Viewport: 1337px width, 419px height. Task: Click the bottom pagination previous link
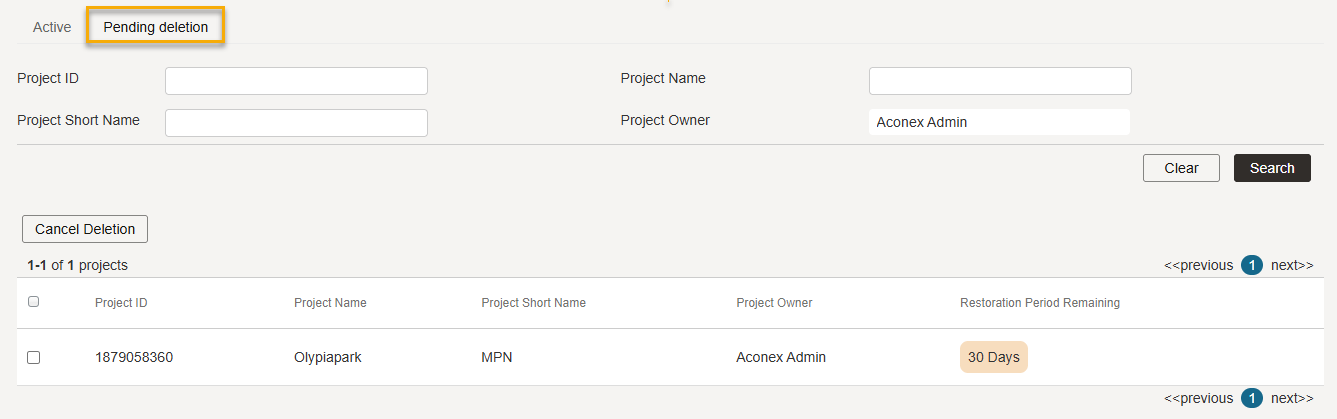pyautogui.click(x=1198, y=398)
